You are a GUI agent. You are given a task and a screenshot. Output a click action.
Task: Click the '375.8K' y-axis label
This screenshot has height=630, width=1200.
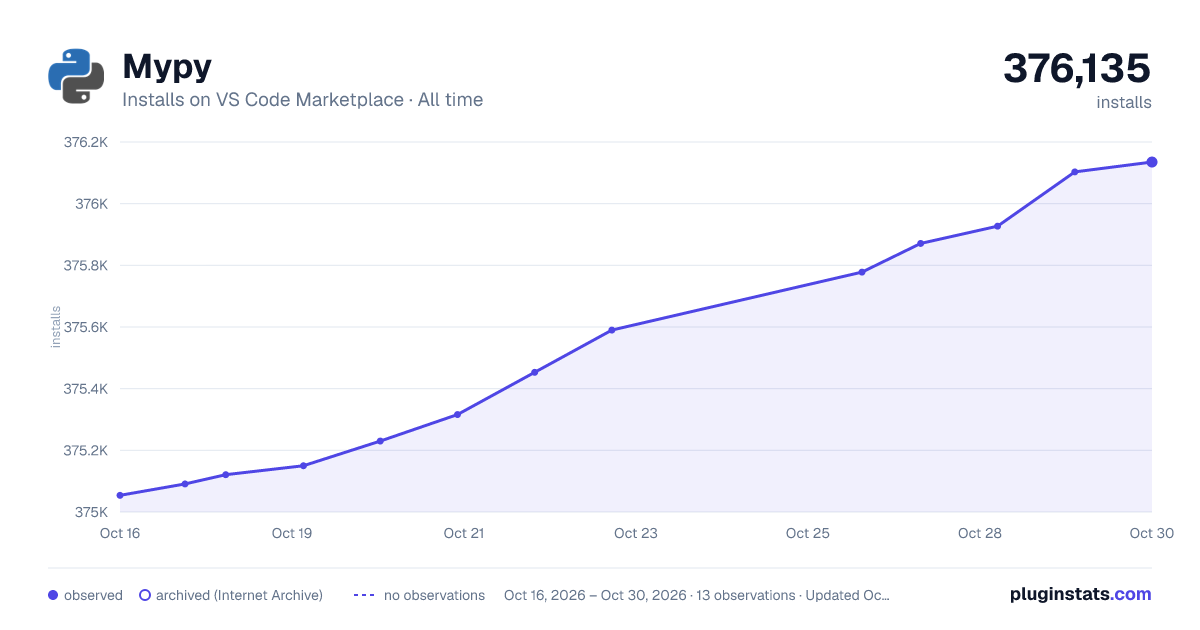point(85,266)
